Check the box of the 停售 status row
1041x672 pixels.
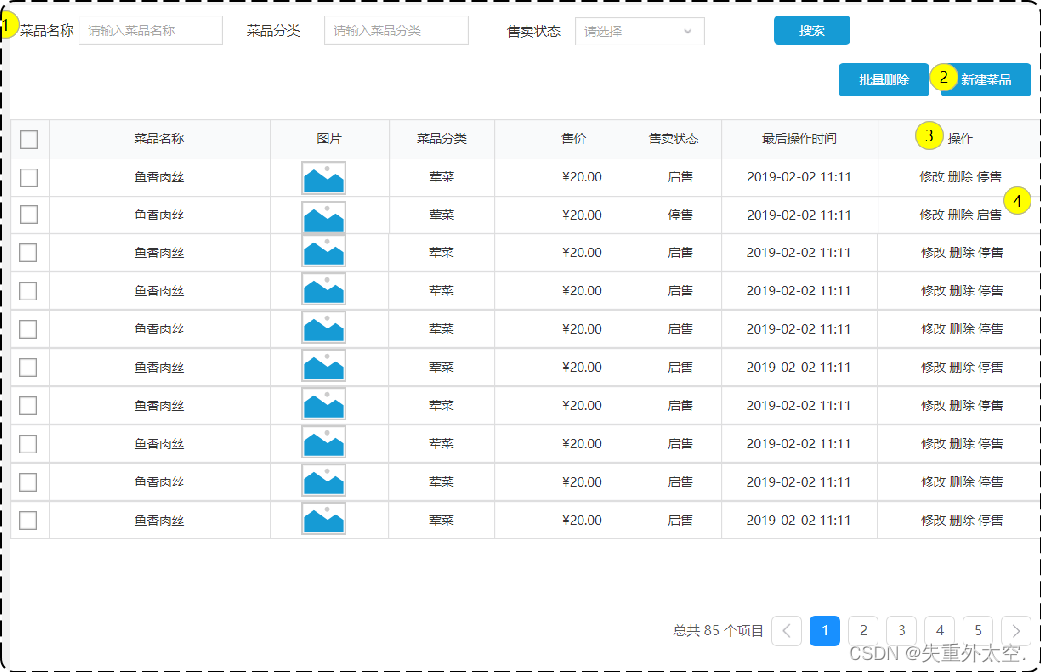point(29,214)
